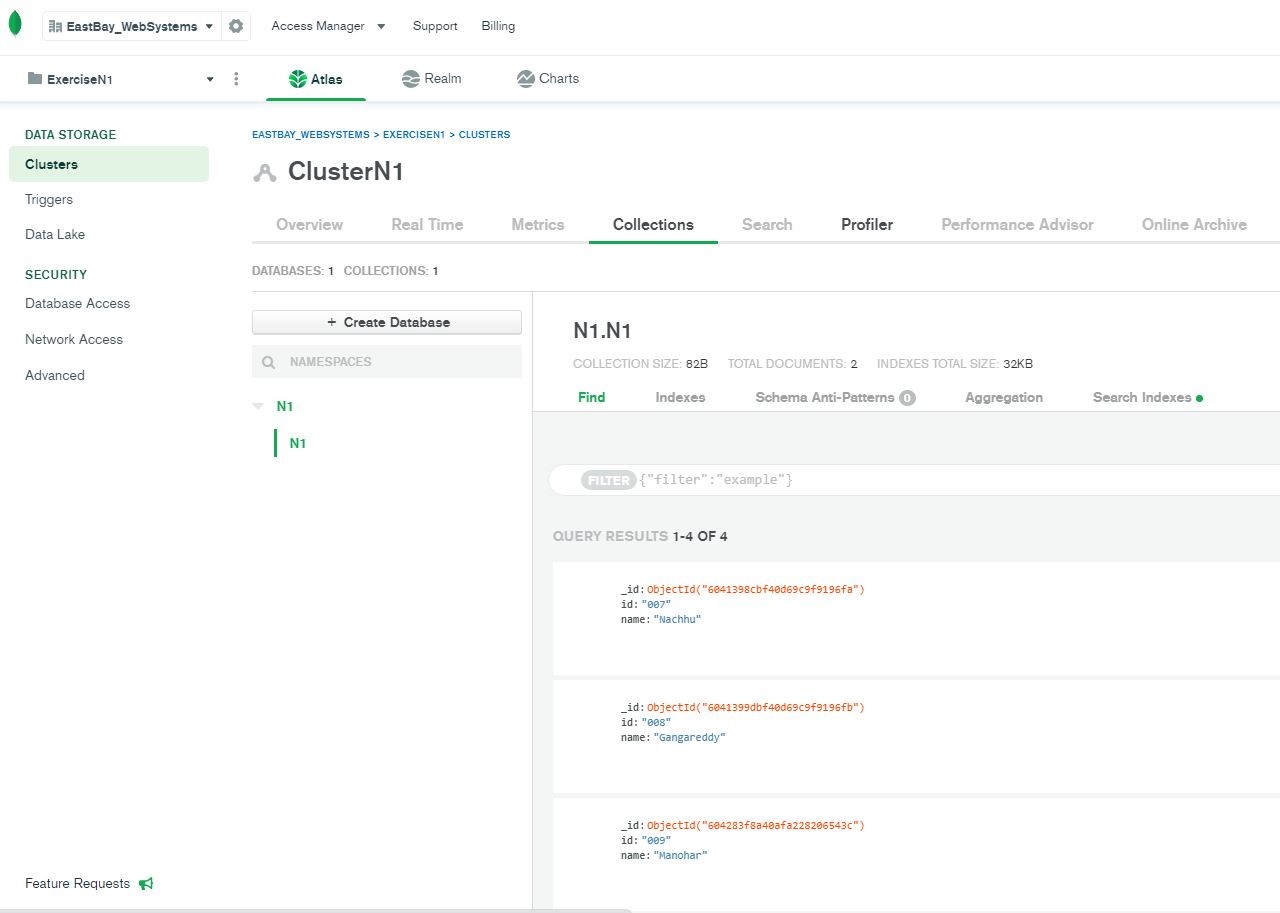
Task: Open Network Access in sidebar
Action: coord(74,340)
